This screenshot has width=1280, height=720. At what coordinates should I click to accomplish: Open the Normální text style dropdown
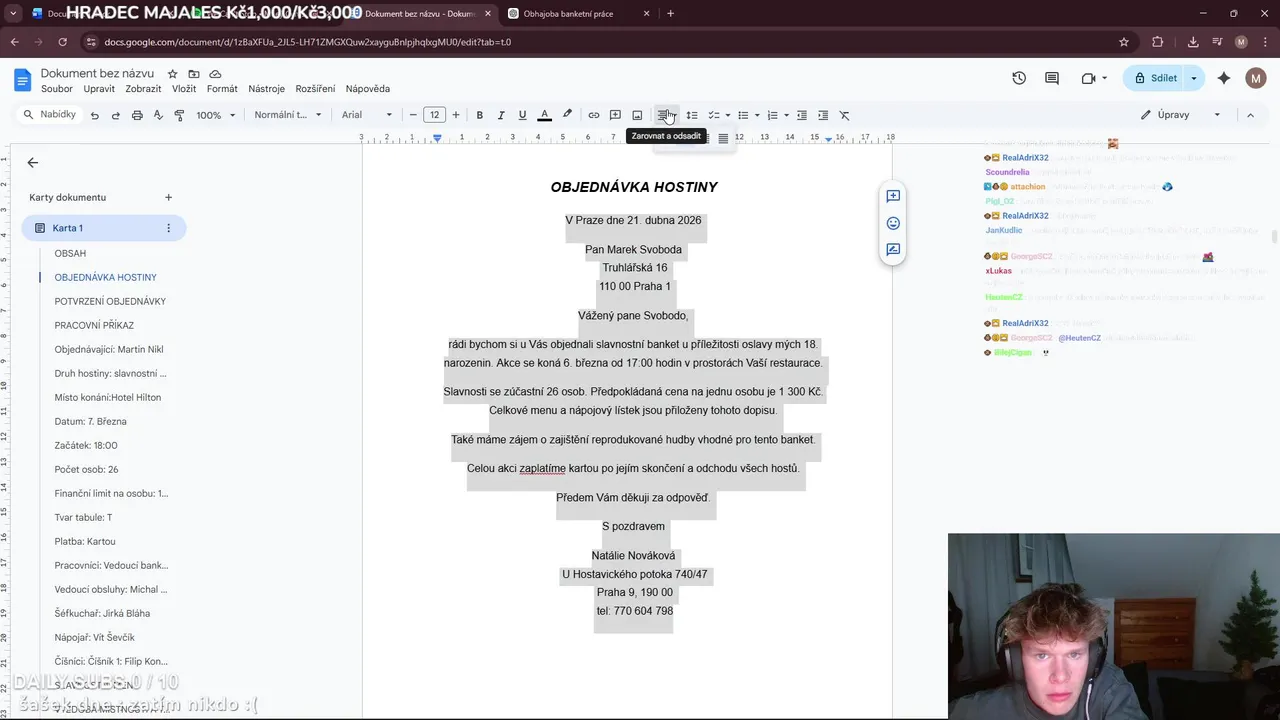click(x=288, y=115)
